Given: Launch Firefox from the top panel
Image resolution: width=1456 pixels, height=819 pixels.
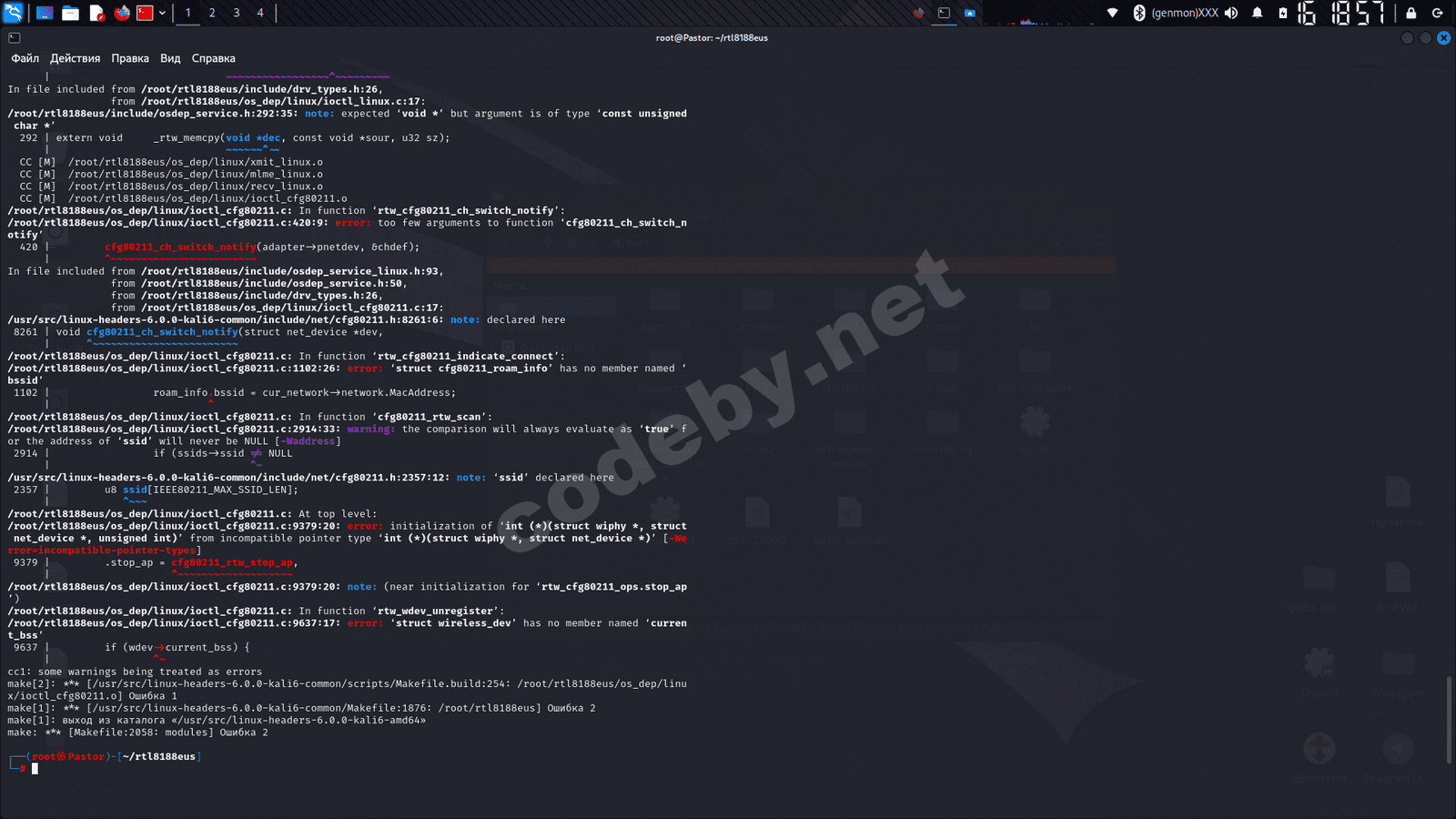Looking at the screenshot, I should tap(121, 13).
